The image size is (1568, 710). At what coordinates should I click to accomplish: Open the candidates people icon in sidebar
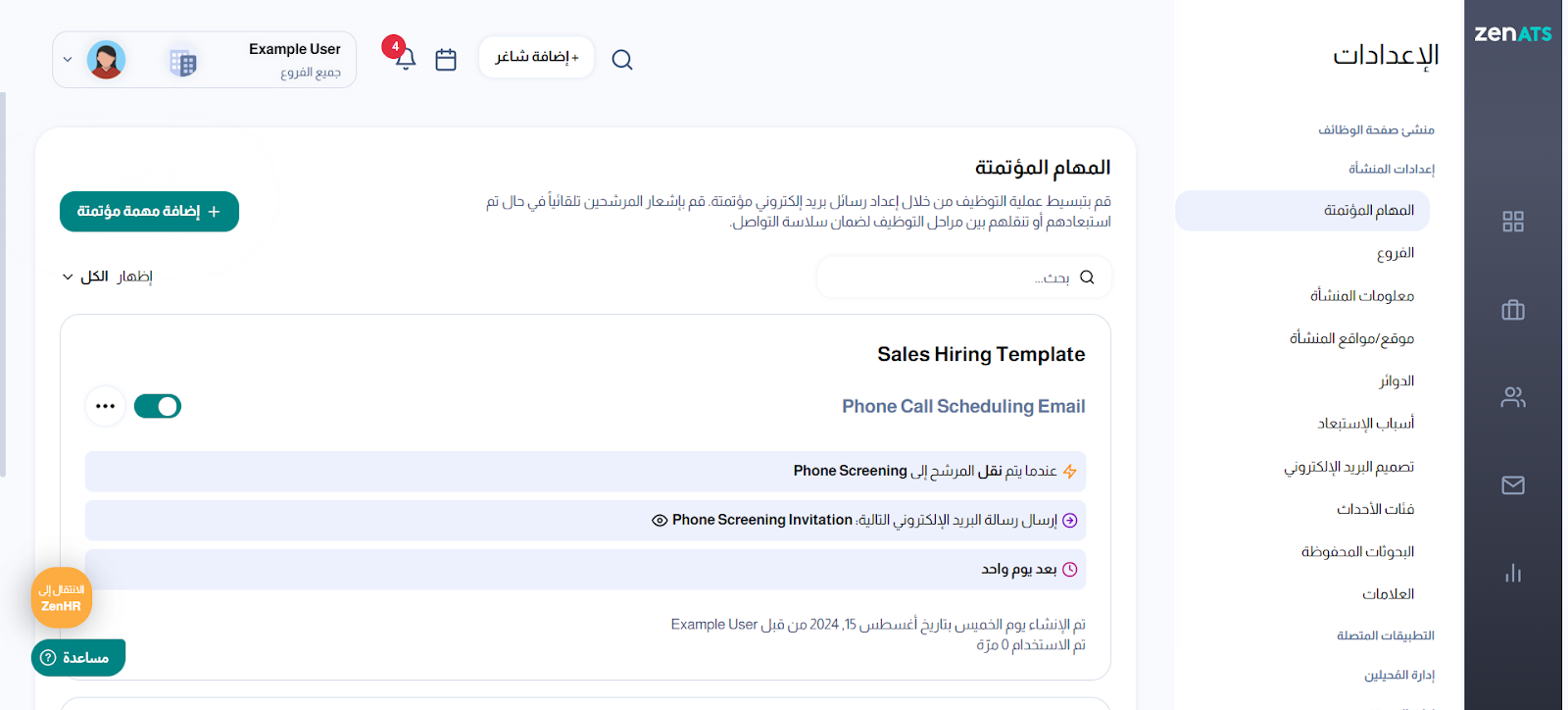(x=1513, y=397)
